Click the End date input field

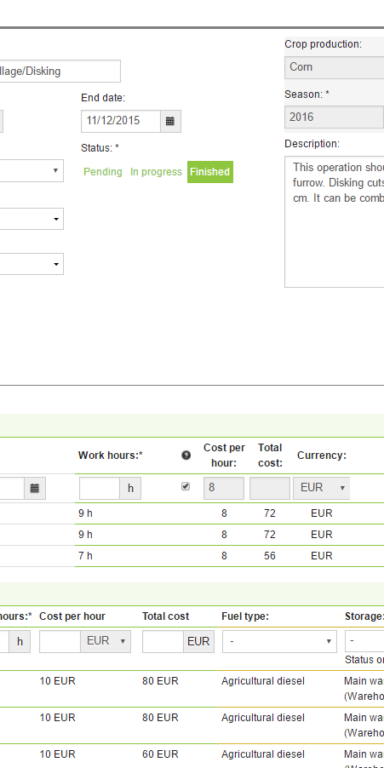pos(121,121)
